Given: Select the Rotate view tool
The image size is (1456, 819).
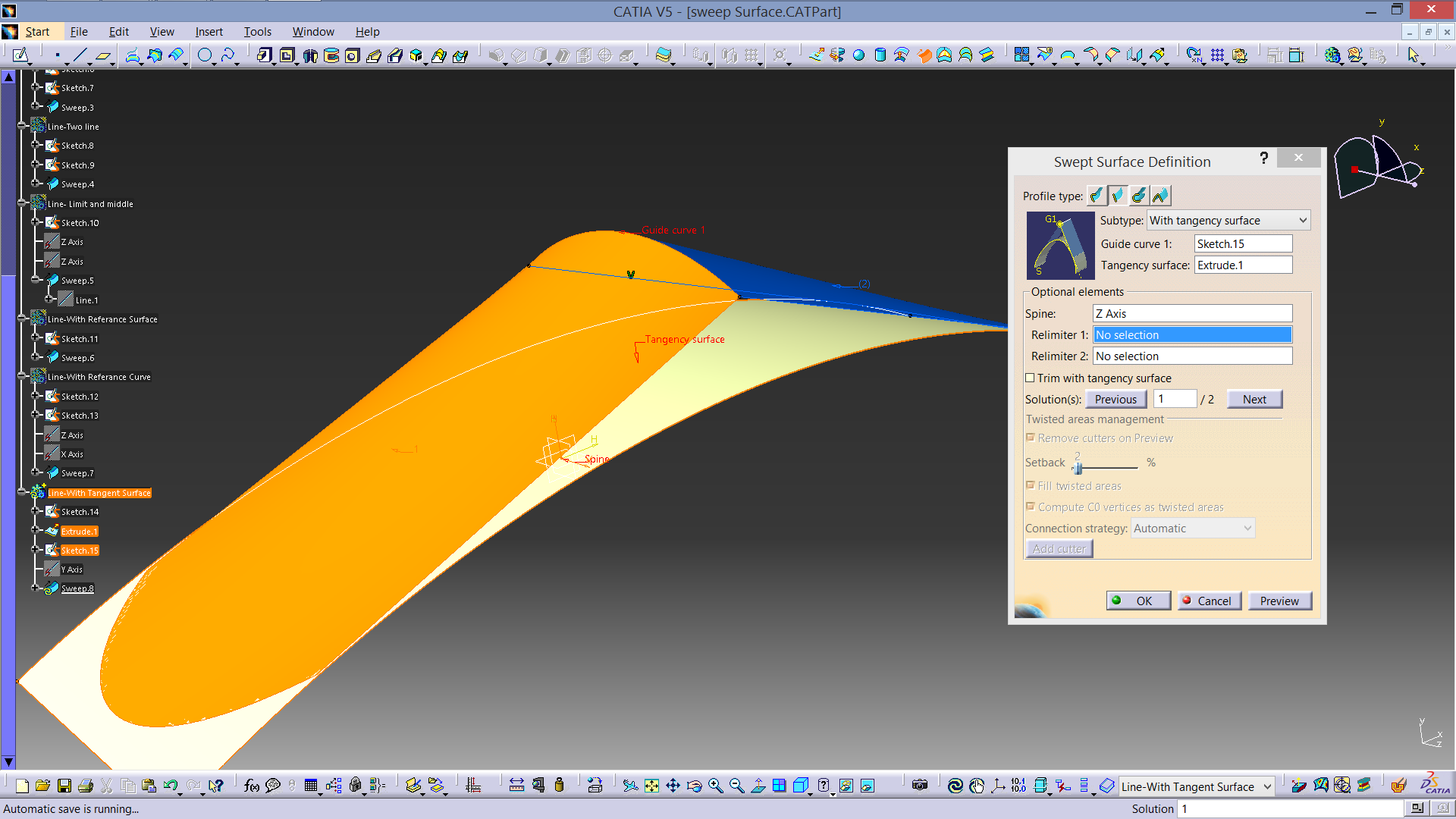Looking at the screenshot, I should tap(694, 786).
